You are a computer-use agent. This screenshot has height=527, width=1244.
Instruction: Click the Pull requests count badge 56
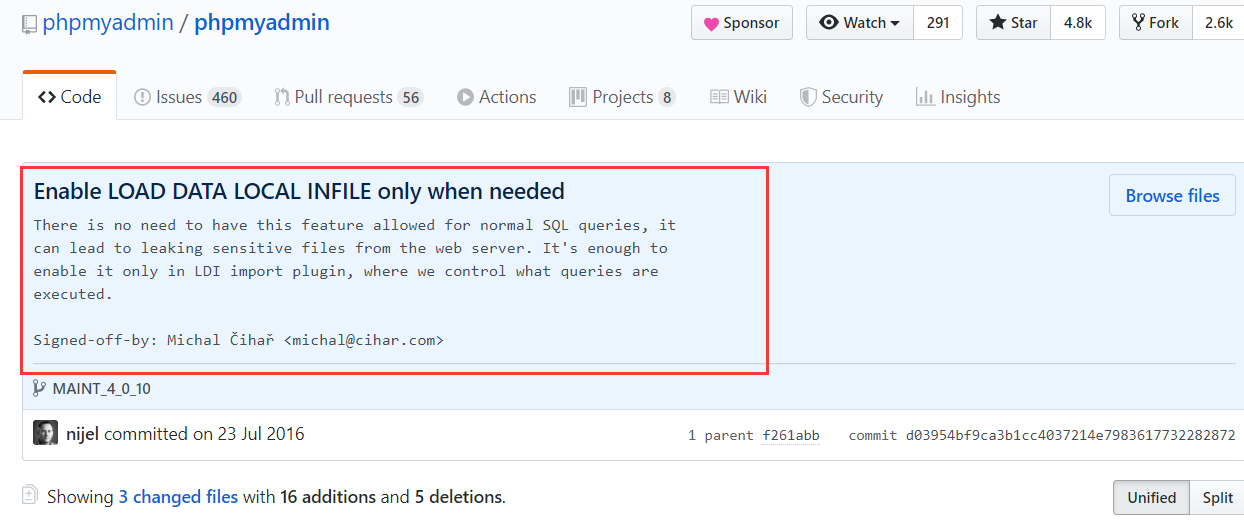tap(410, 97)
